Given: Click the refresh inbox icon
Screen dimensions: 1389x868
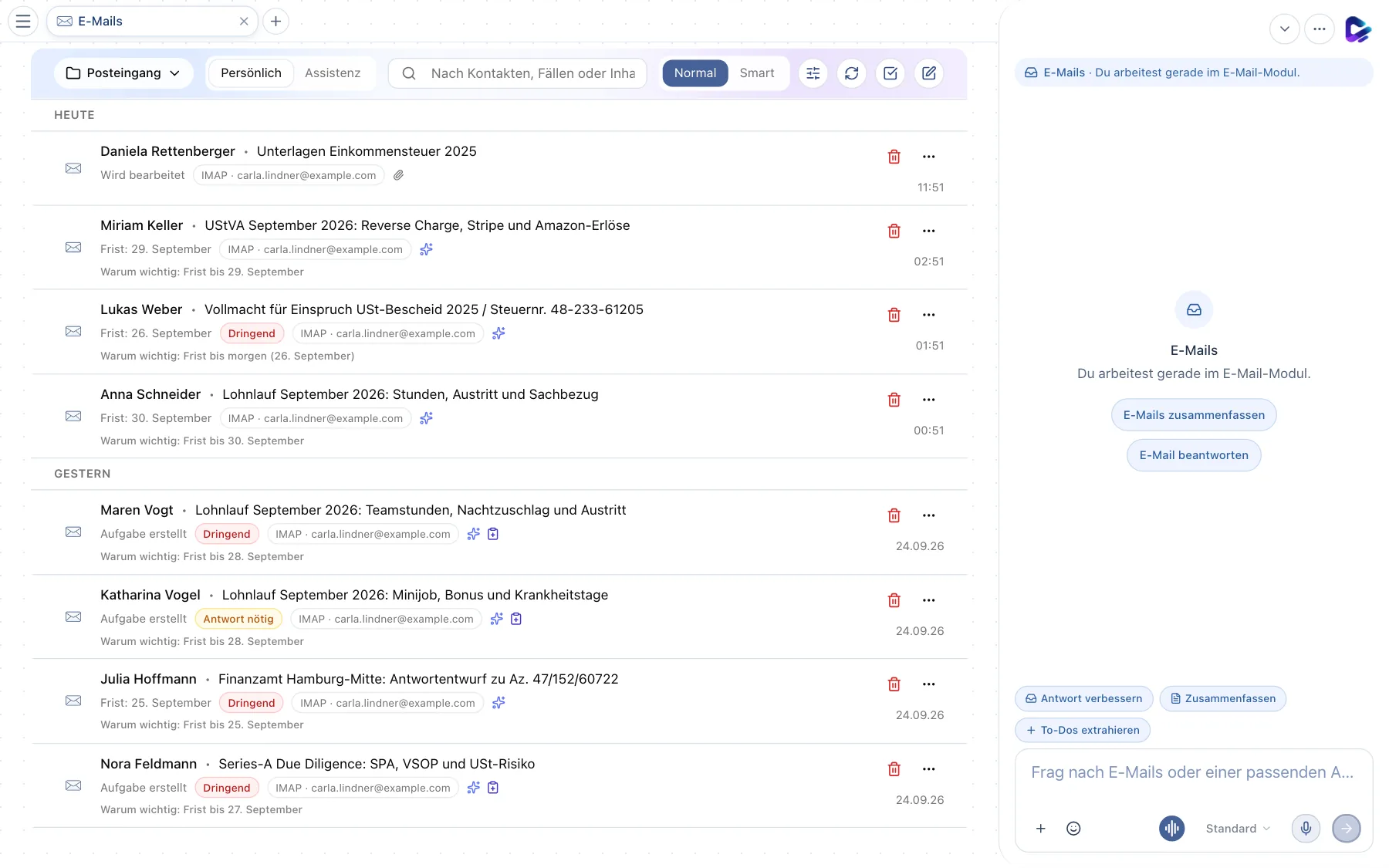Looking at the screenshot, I should (x=852, y=73).
